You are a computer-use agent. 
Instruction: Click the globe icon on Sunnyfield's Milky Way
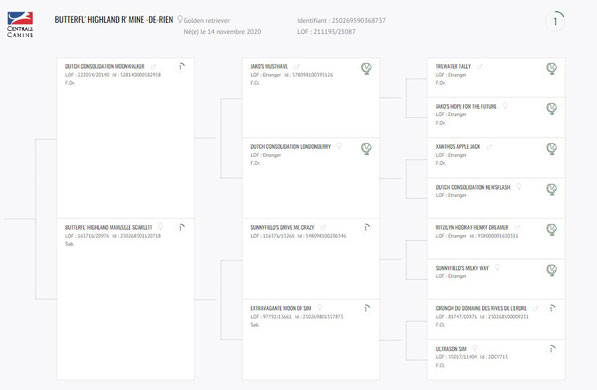pyautogui.click(x=552, y=270)
